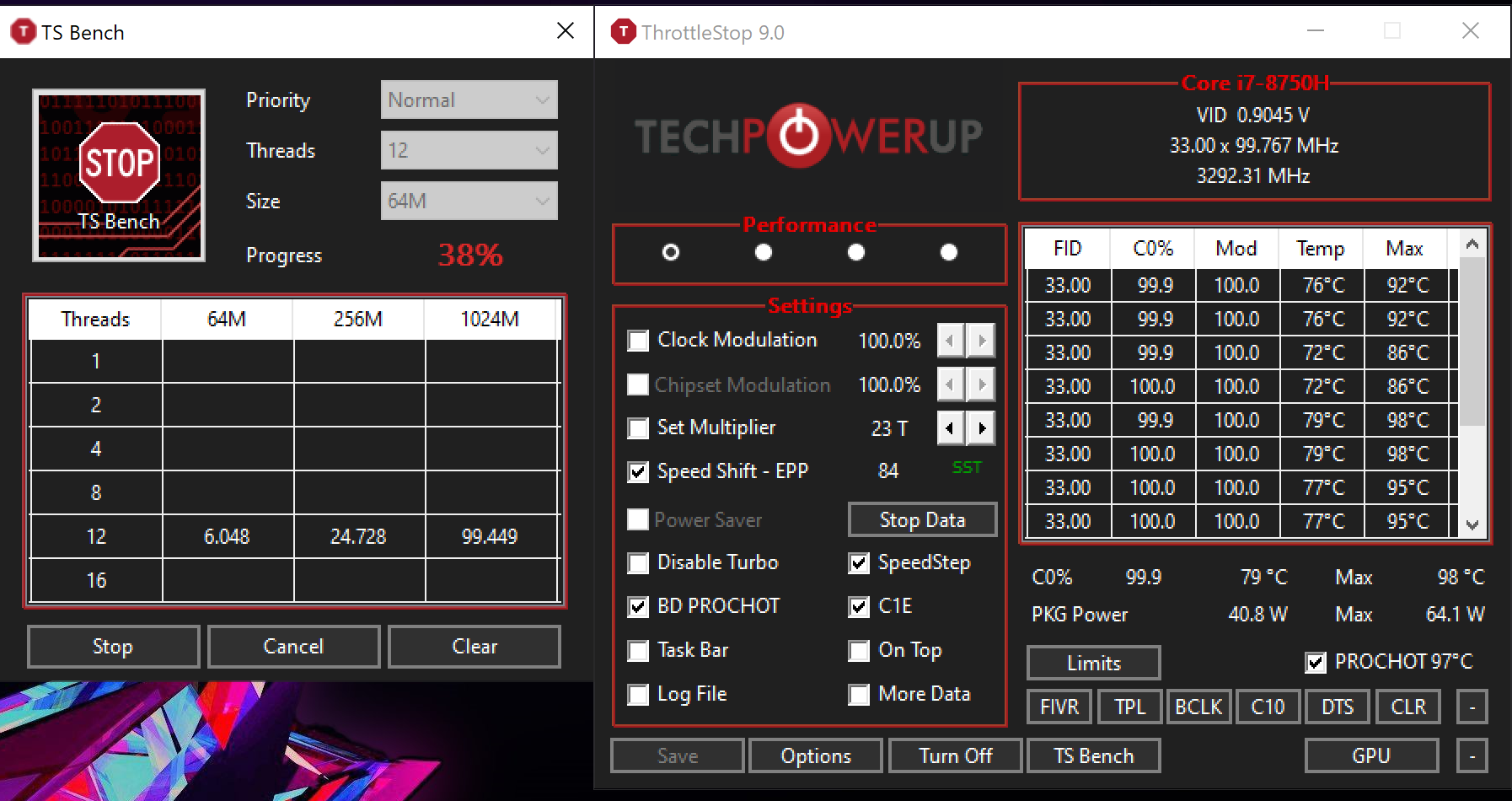Minimize the ThrottleStop window

pos(1316,31)
